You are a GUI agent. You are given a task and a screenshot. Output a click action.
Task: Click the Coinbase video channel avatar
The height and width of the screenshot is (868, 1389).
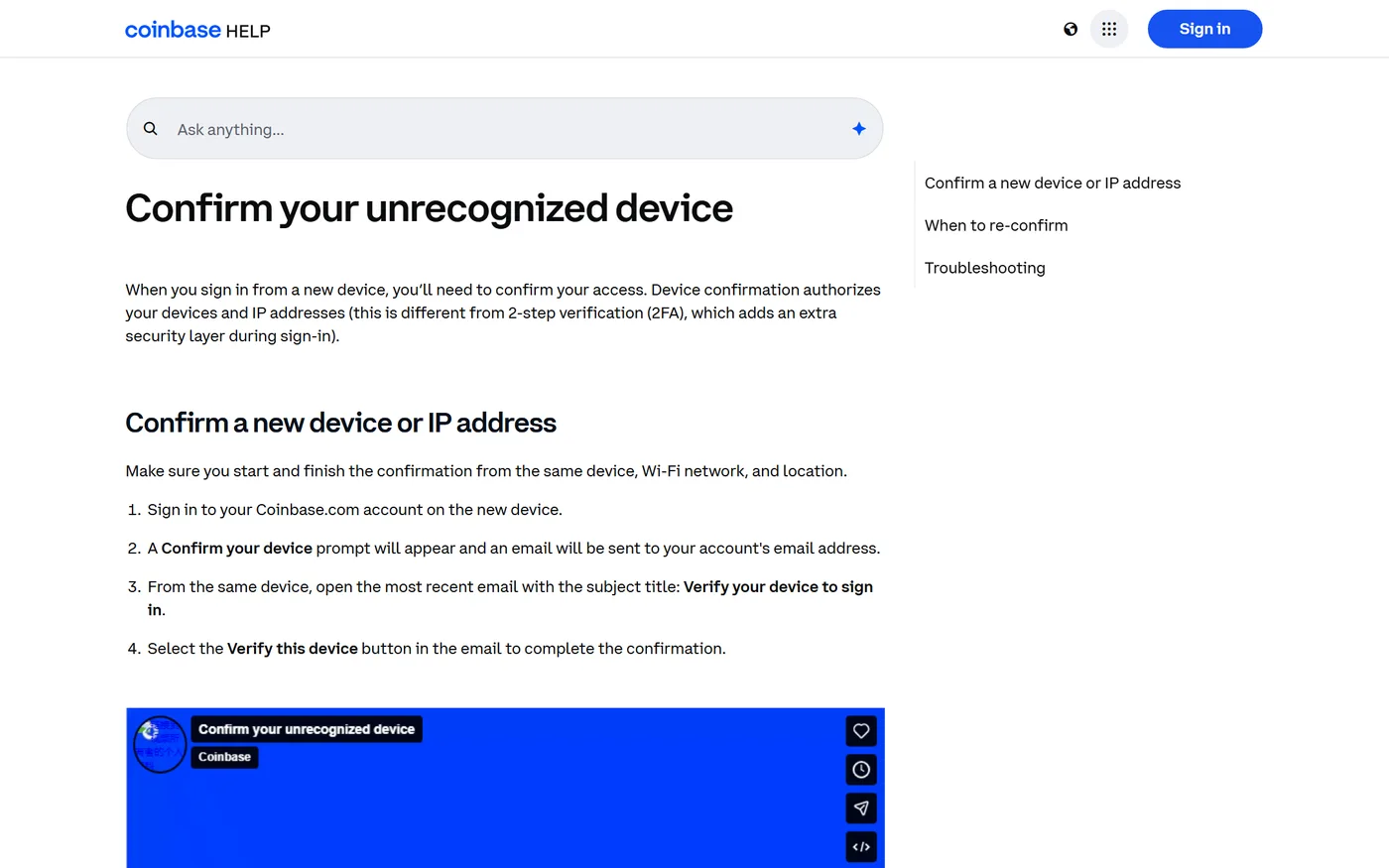tap(160, 744)
